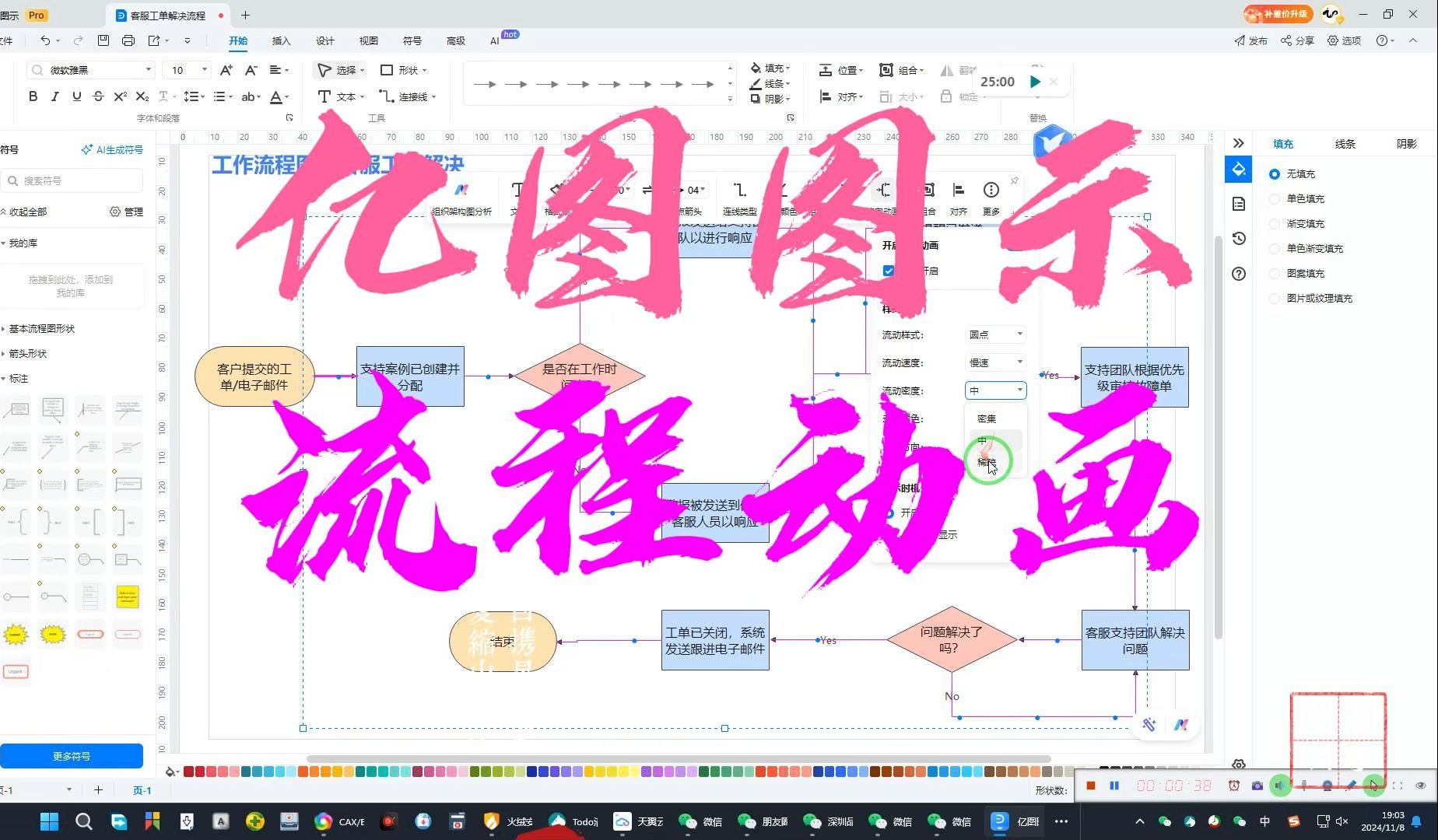Apply Underline formatting
The image size is (1438, 840).
(x=76, y=96)
